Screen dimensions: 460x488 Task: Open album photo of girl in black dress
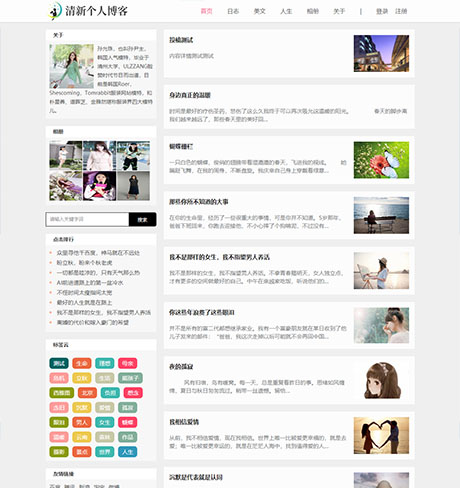click(133, 186)
